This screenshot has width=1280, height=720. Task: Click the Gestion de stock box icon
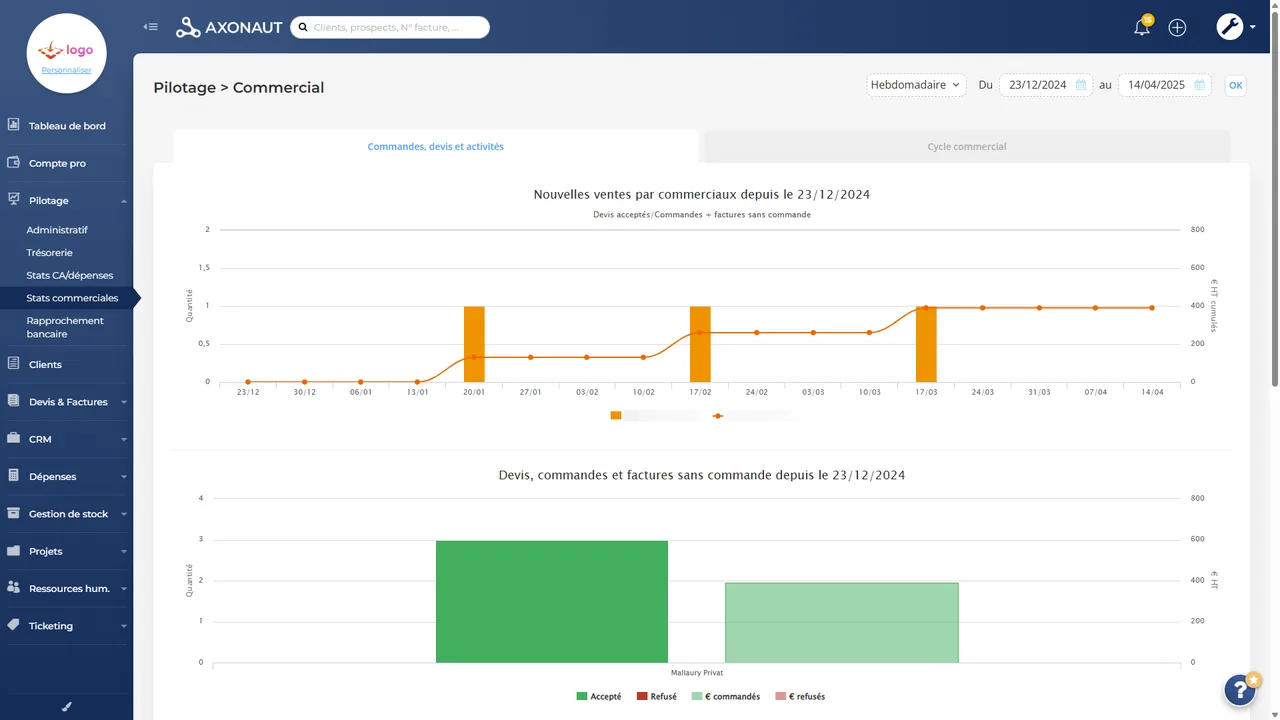click(14, 513)
